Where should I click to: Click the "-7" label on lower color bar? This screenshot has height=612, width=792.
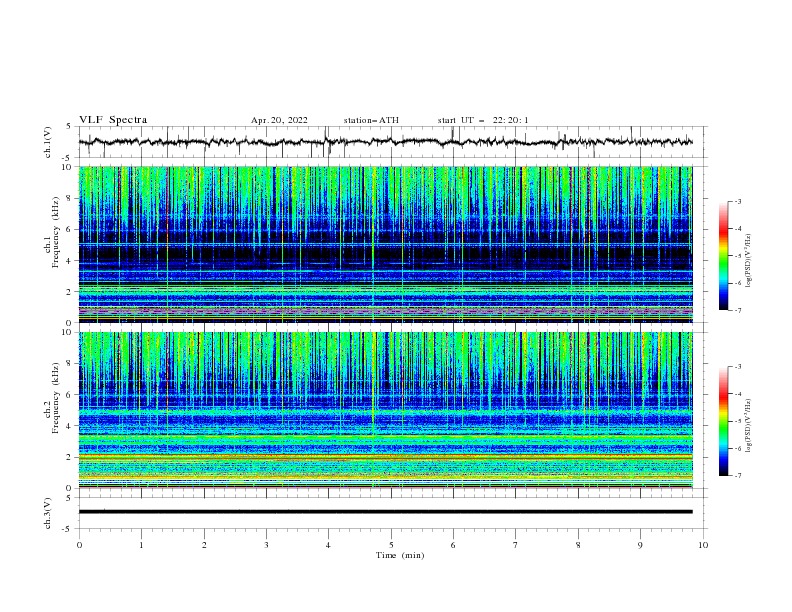coord(737,476)
